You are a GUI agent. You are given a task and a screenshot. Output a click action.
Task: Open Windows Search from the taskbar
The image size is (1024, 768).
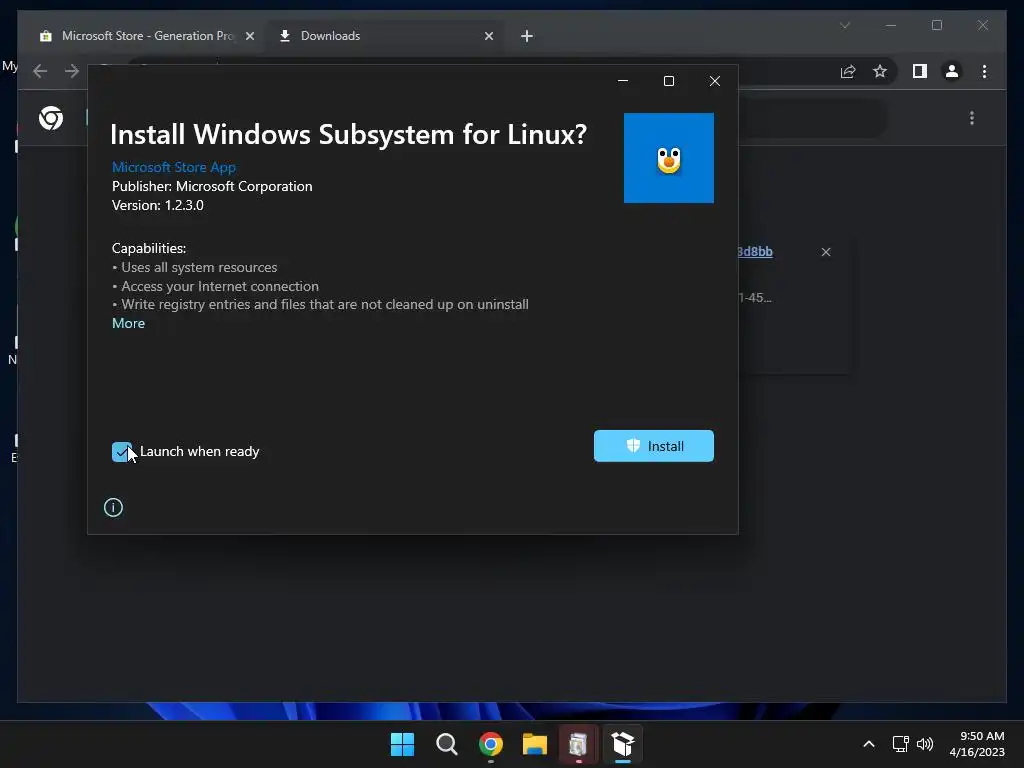point(447,744)
